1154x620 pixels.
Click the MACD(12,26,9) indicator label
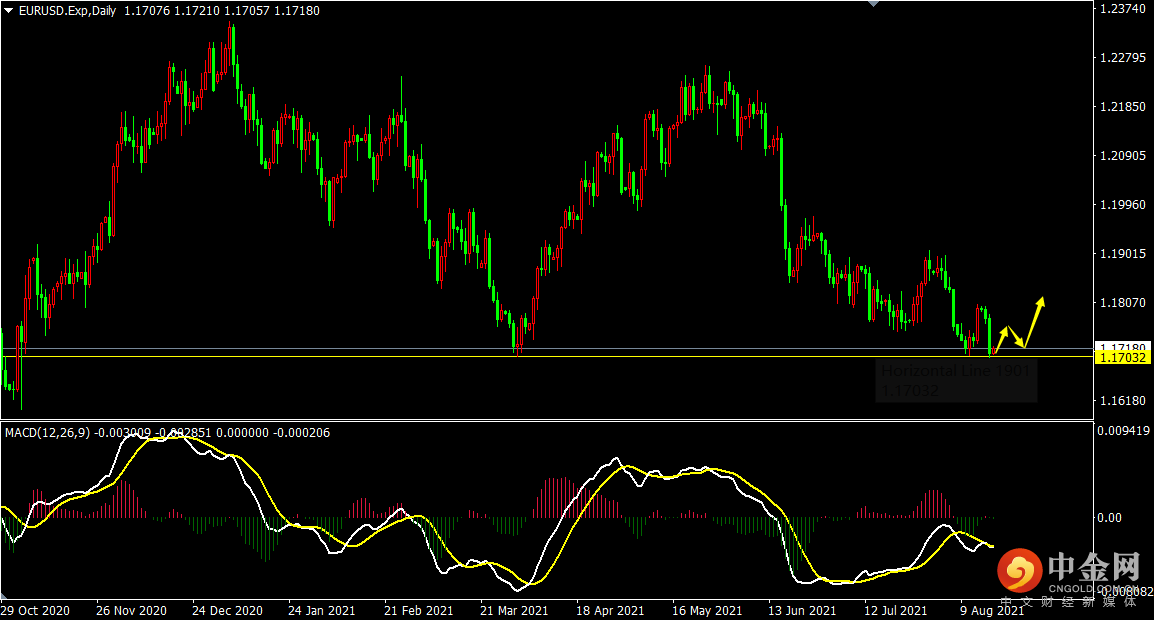point(48,433)
